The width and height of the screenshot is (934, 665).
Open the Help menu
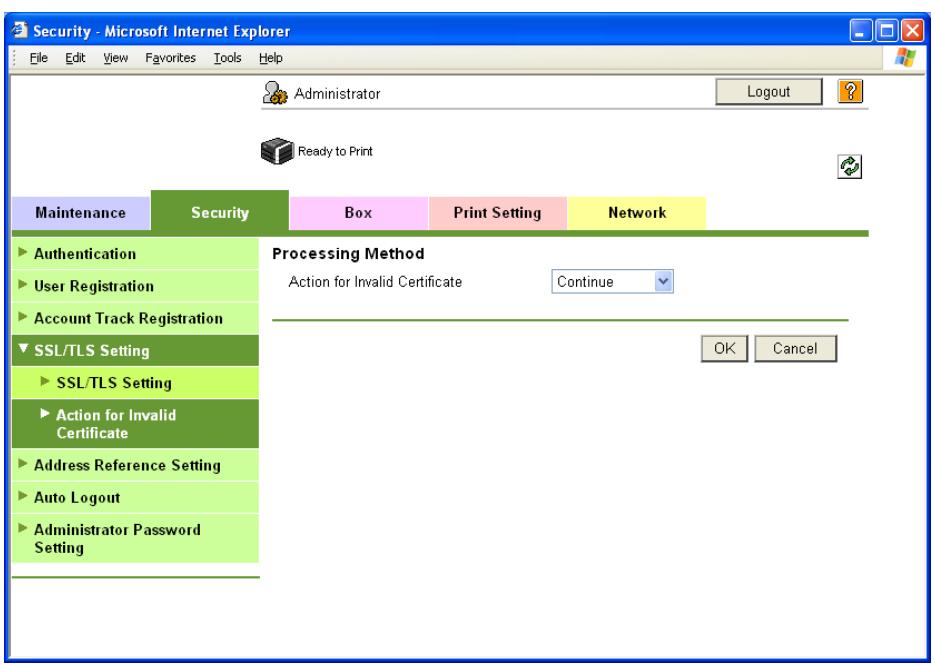(x=270, y=58)
